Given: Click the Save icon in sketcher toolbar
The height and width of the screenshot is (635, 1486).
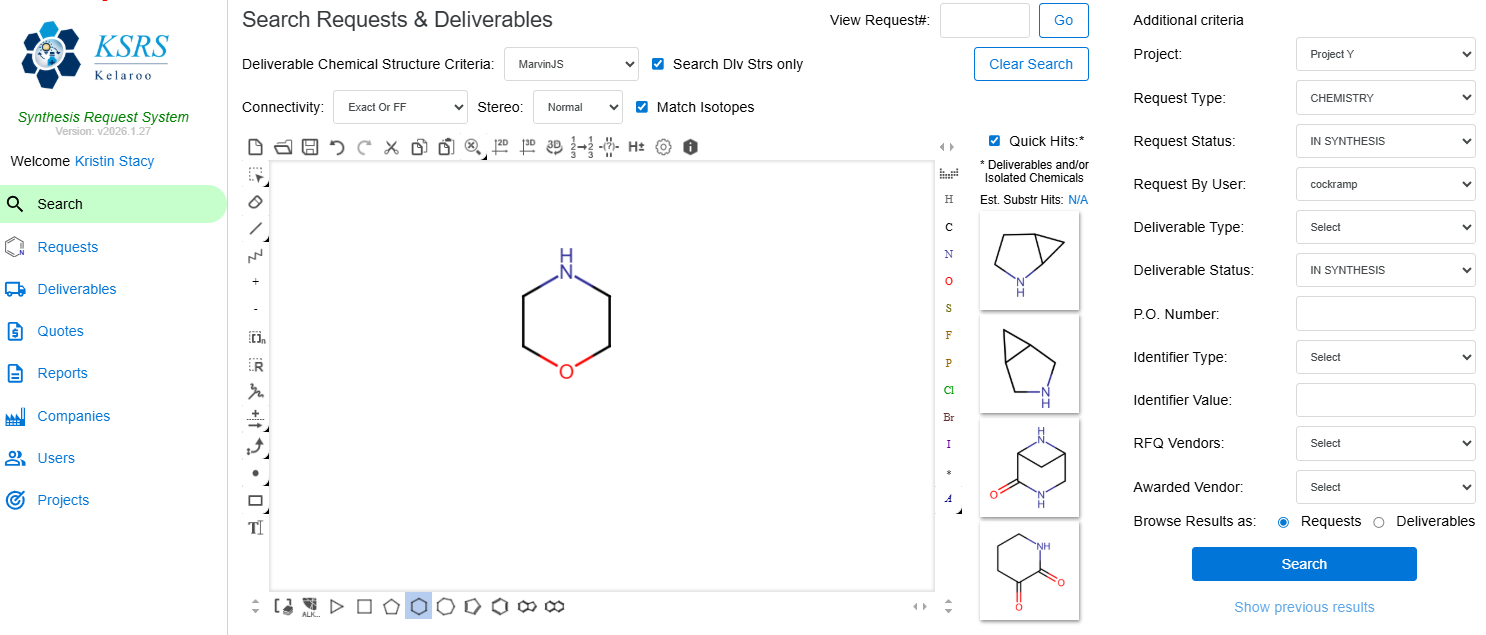Looking at the screenshot, I should click(310, 147).
